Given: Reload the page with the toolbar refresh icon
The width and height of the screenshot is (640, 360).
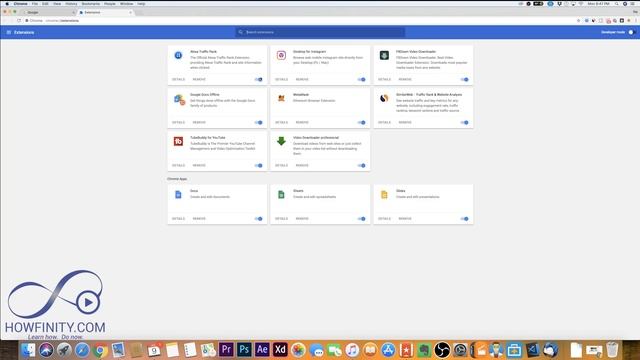Looking at the screenshot, I should [x=19, y=20].
